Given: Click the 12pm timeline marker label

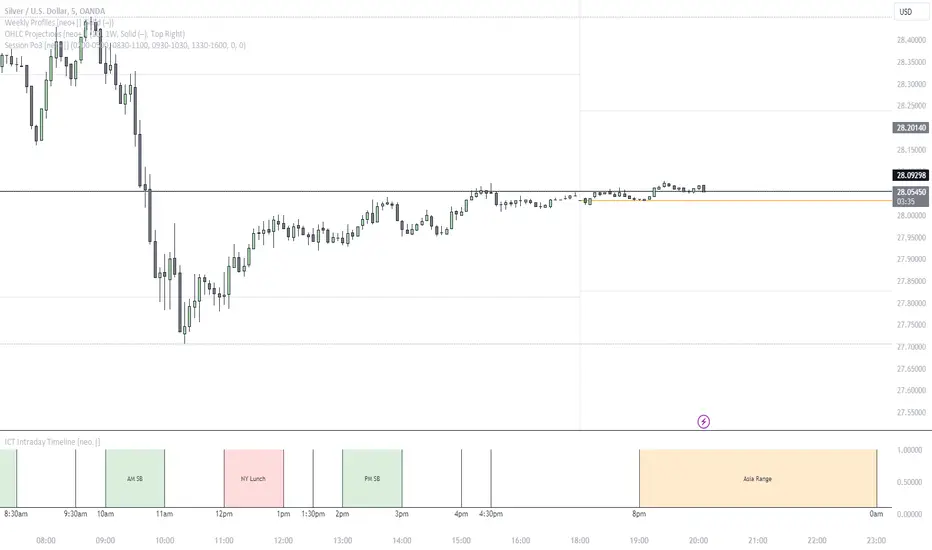Looking at the screenshot, I should [x=224, y=514].
